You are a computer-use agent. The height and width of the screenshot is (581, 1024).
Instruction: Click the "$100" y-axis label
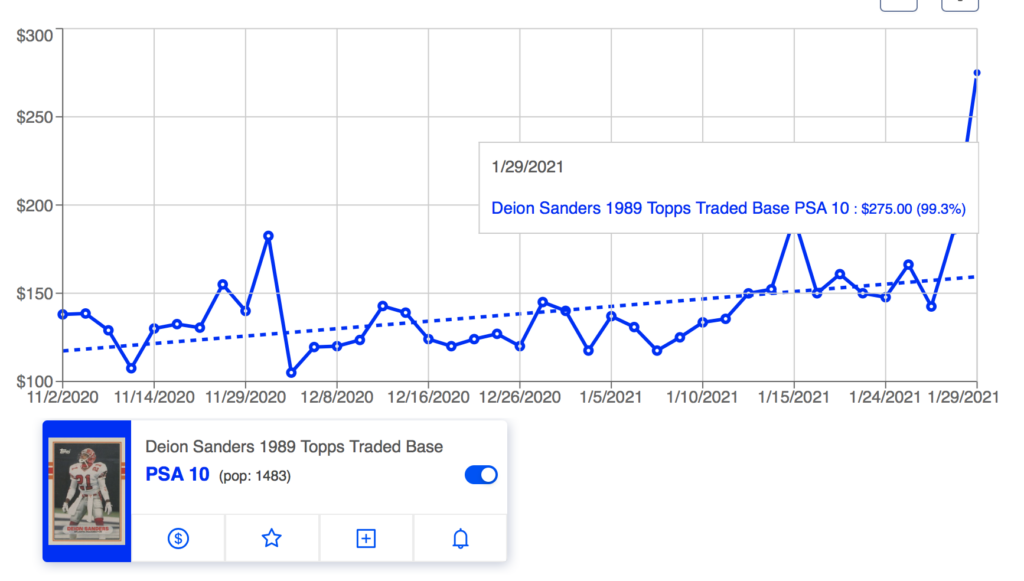pos(35,381)
